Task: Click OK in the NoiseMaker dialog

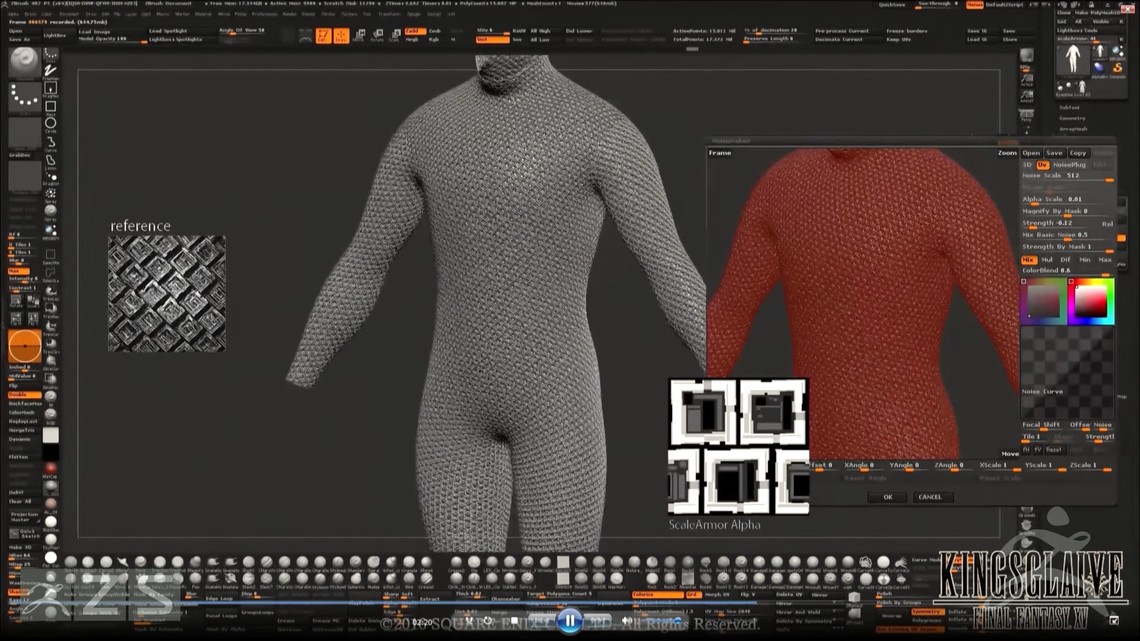Action: [x=888, y=497]
